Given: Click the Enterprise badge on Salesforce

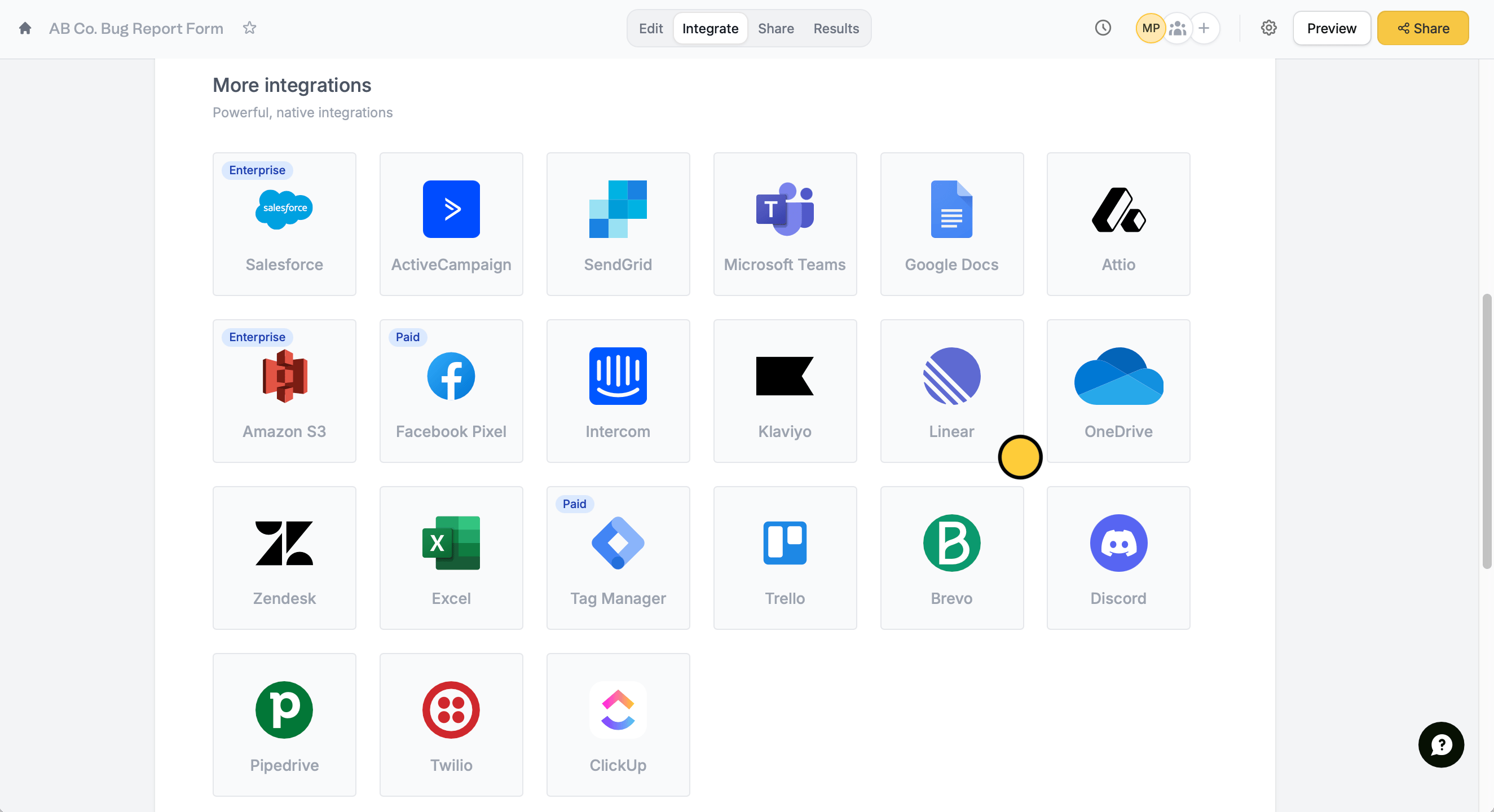Looking at the screenshot, I should 257,170.
